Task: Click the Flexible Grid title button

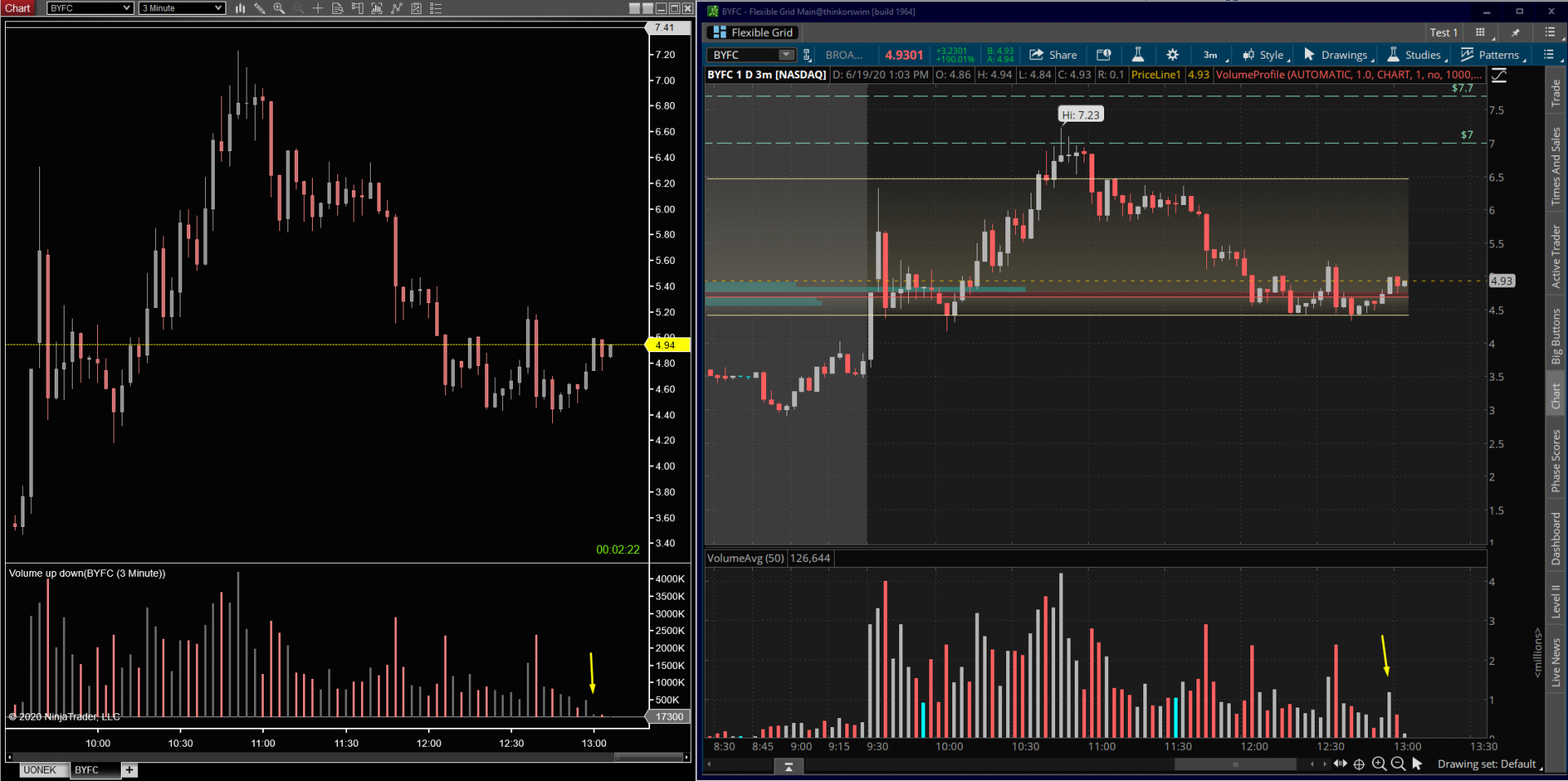Action: tap(752, 33)
